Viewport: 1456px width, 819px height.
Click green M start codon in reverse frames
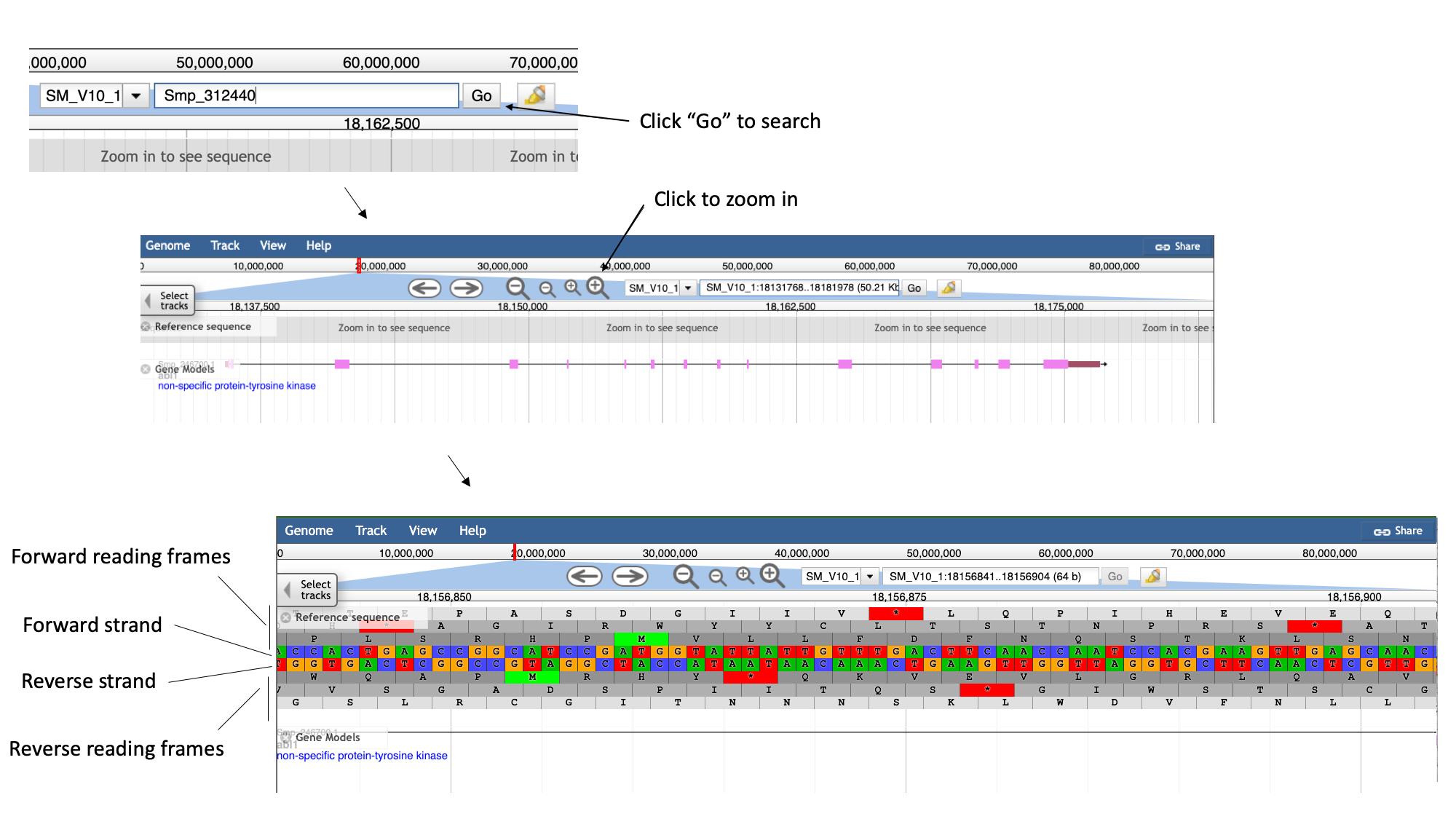coord(532,677)
